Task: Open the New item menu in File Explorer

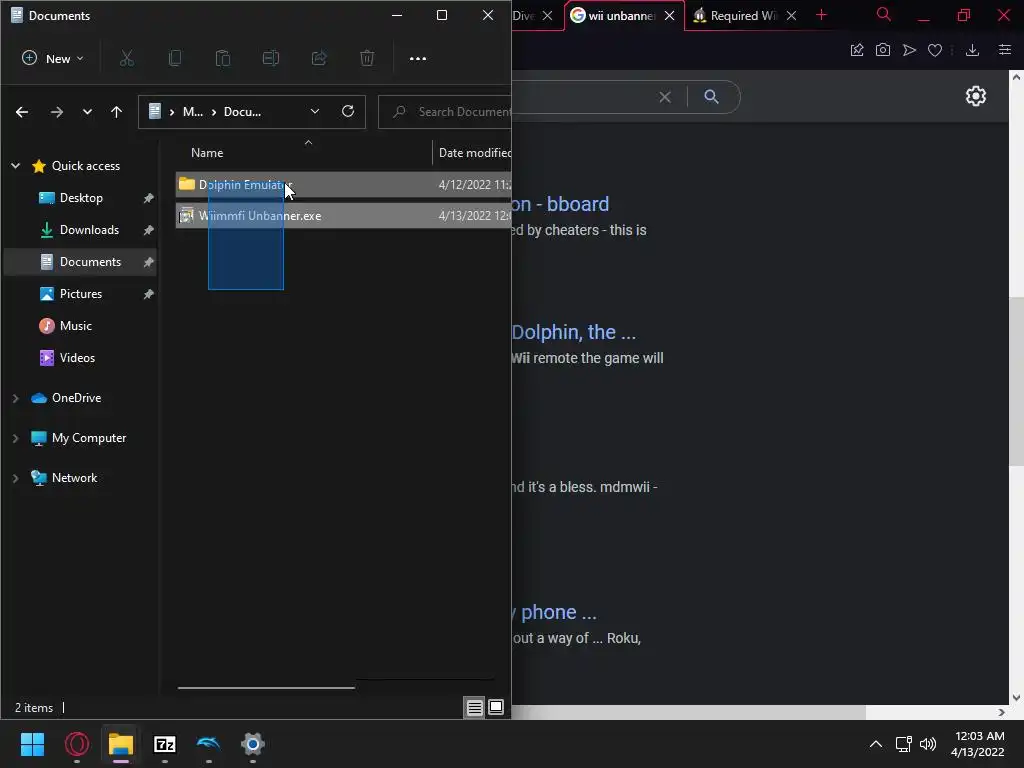Action: [x=53, y=58]
